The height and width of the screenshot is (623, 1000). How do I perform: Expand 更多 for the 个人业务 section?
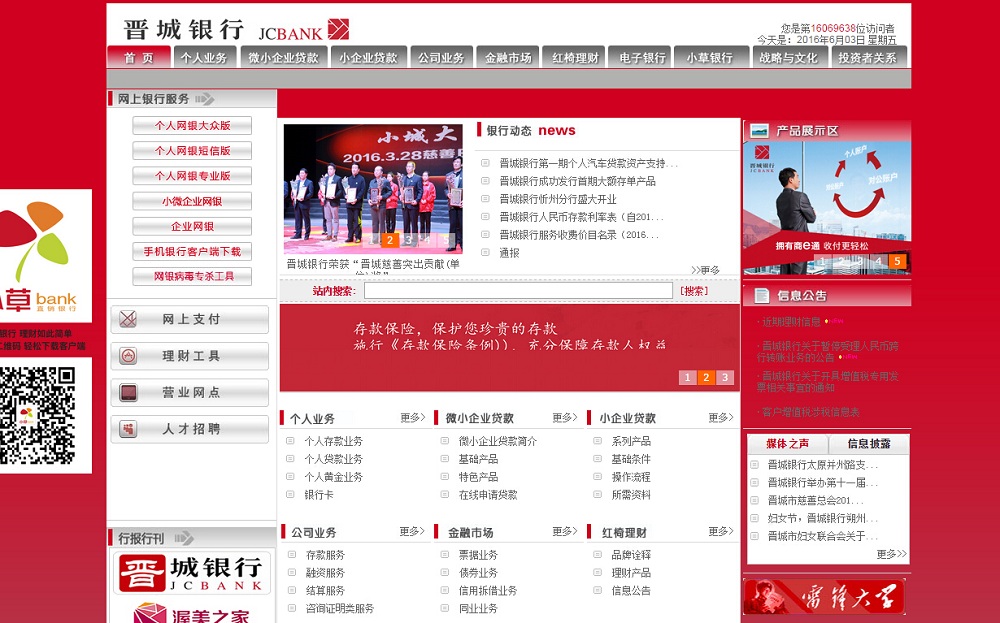click(413, 418)
